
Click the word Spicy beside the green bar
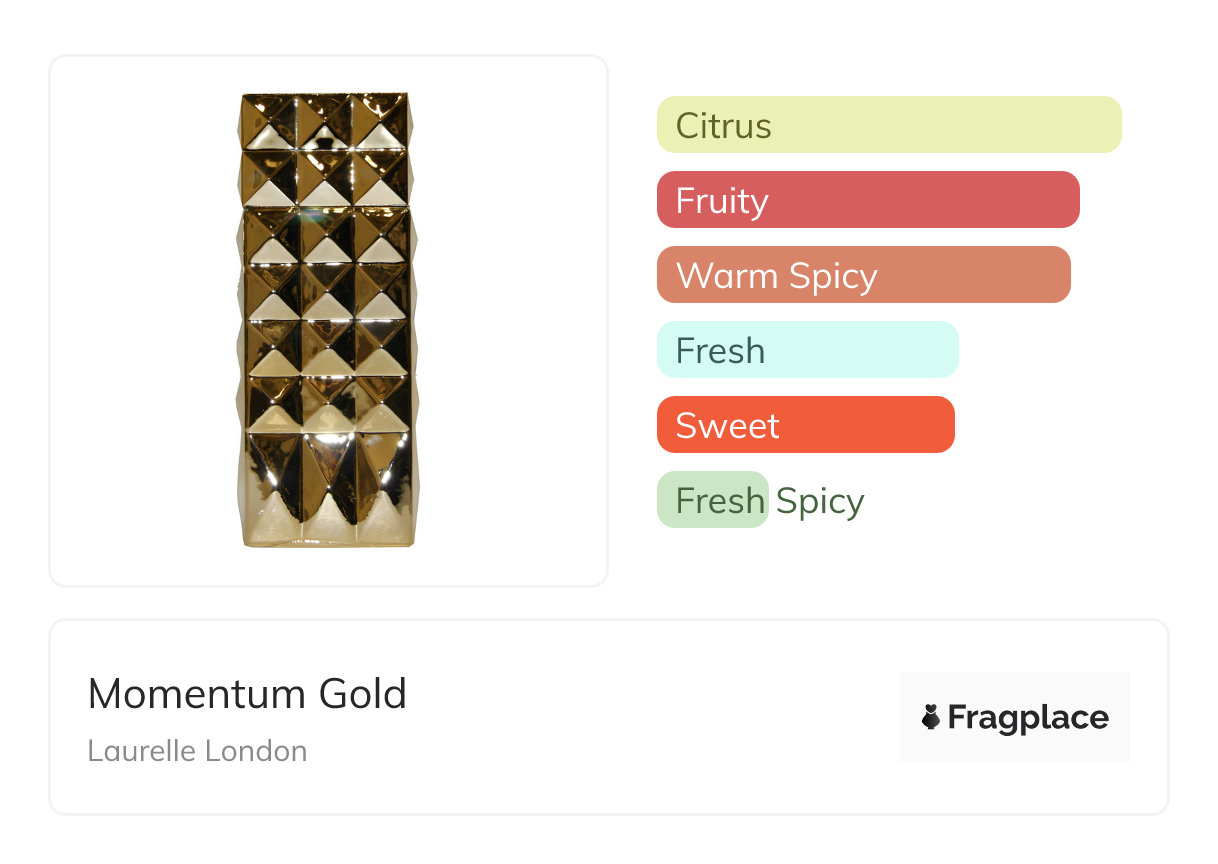tap(820, 501)
